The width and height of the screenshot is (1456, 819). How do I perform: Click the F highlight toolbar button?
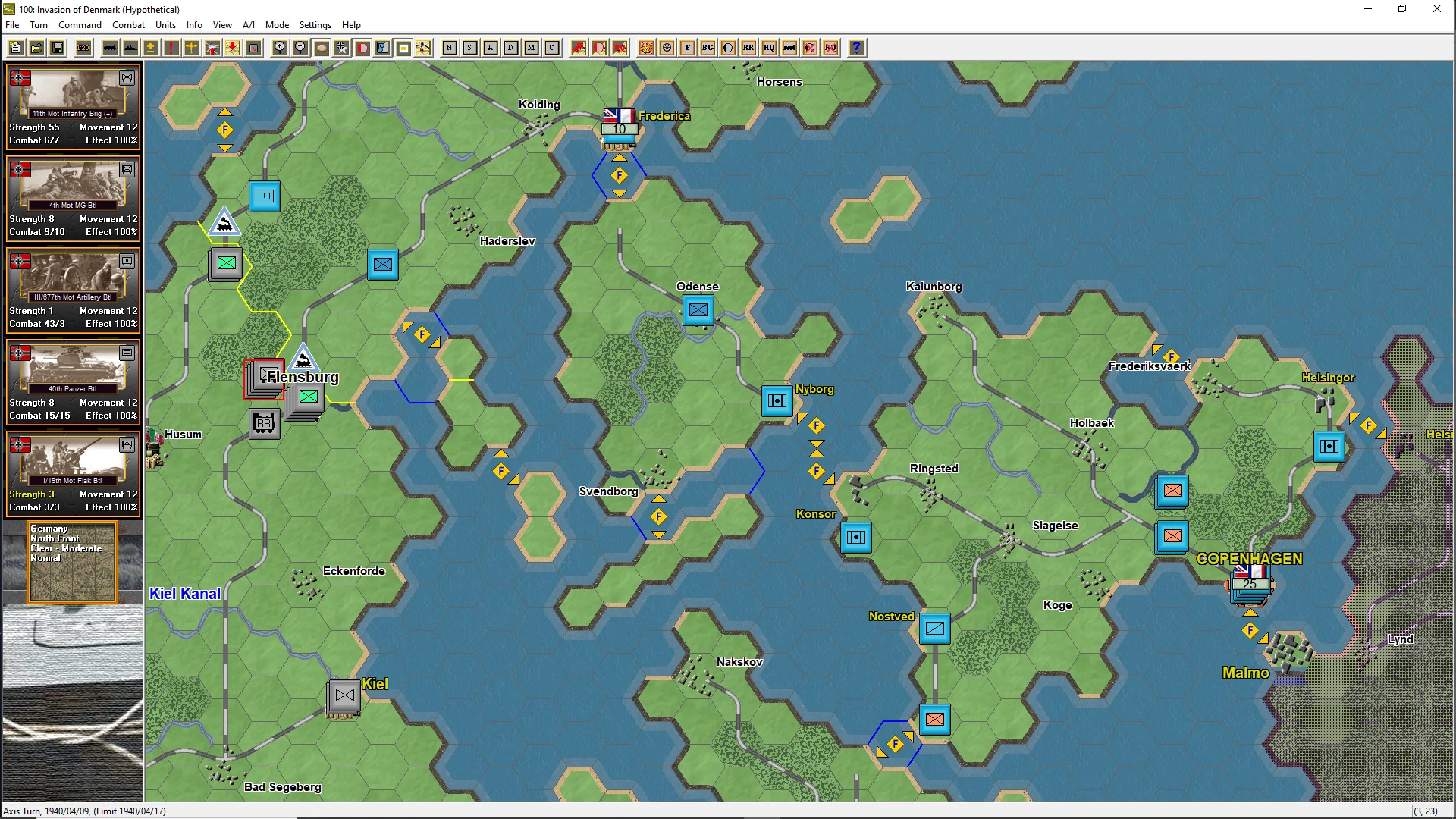point(687,48)
